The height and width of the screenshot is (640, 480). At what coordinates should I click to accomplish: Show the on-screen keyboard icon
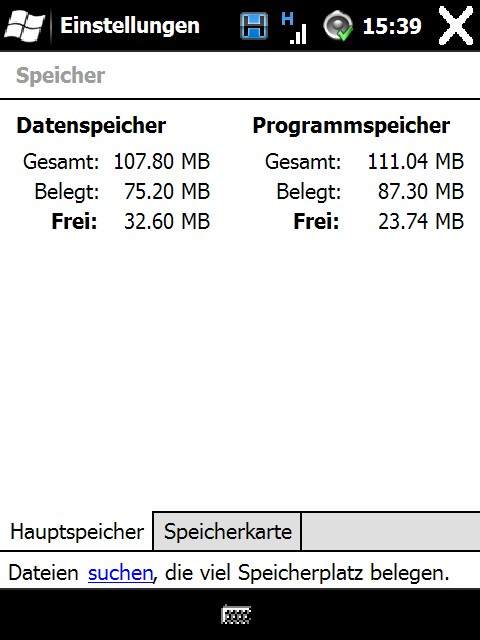pyautogui.click(x=236, y=615)
